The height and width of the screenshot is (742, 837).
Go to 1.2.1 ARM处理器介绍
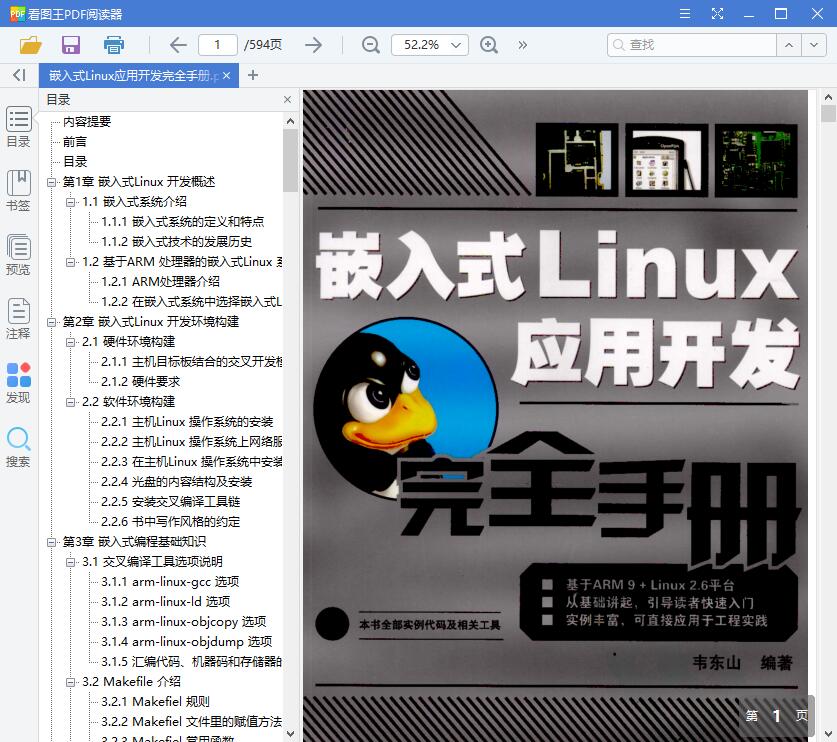[x=160, y=282]
